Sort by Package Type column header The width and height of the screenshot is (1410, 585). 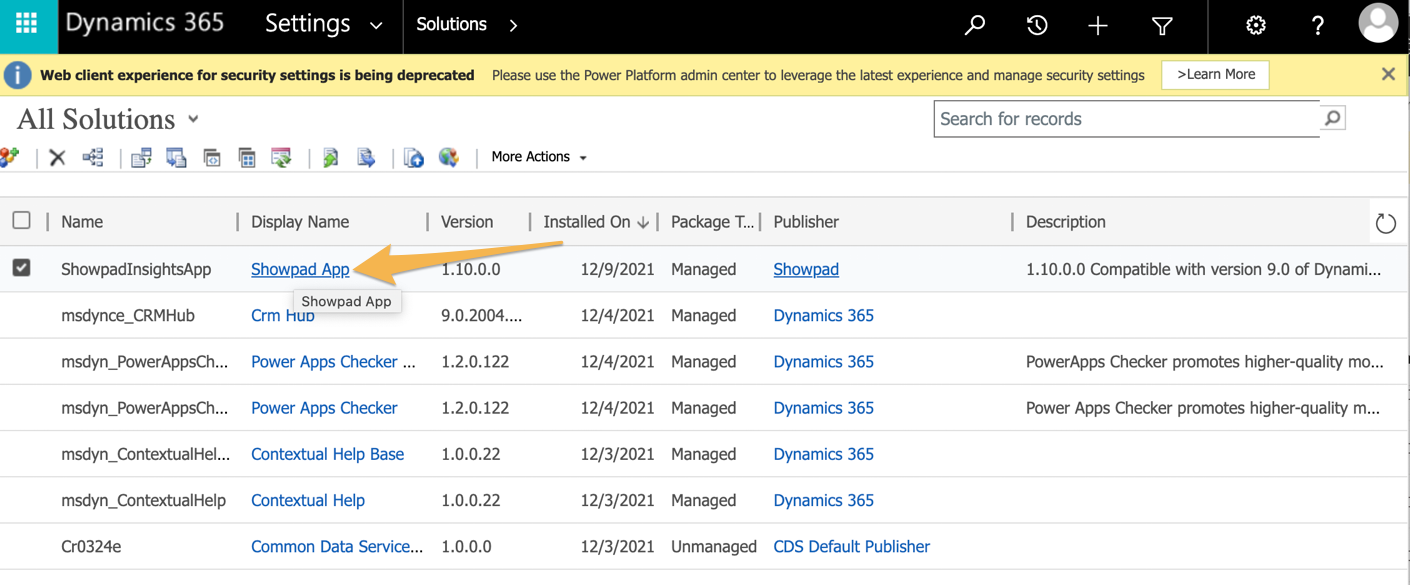[x=712, y=222]
